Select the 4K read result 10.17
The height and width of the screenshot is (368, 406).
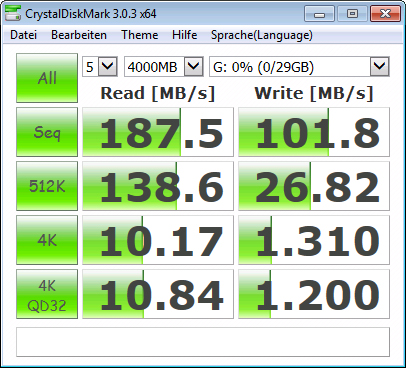click(158, 240)
